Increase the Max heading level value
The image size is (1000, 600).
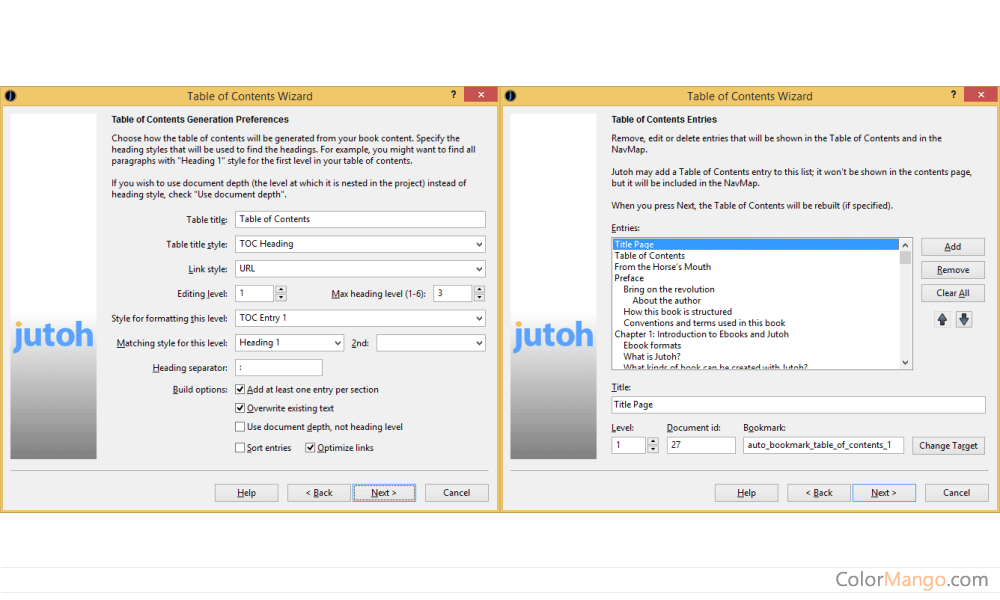[x=479, y=289]
